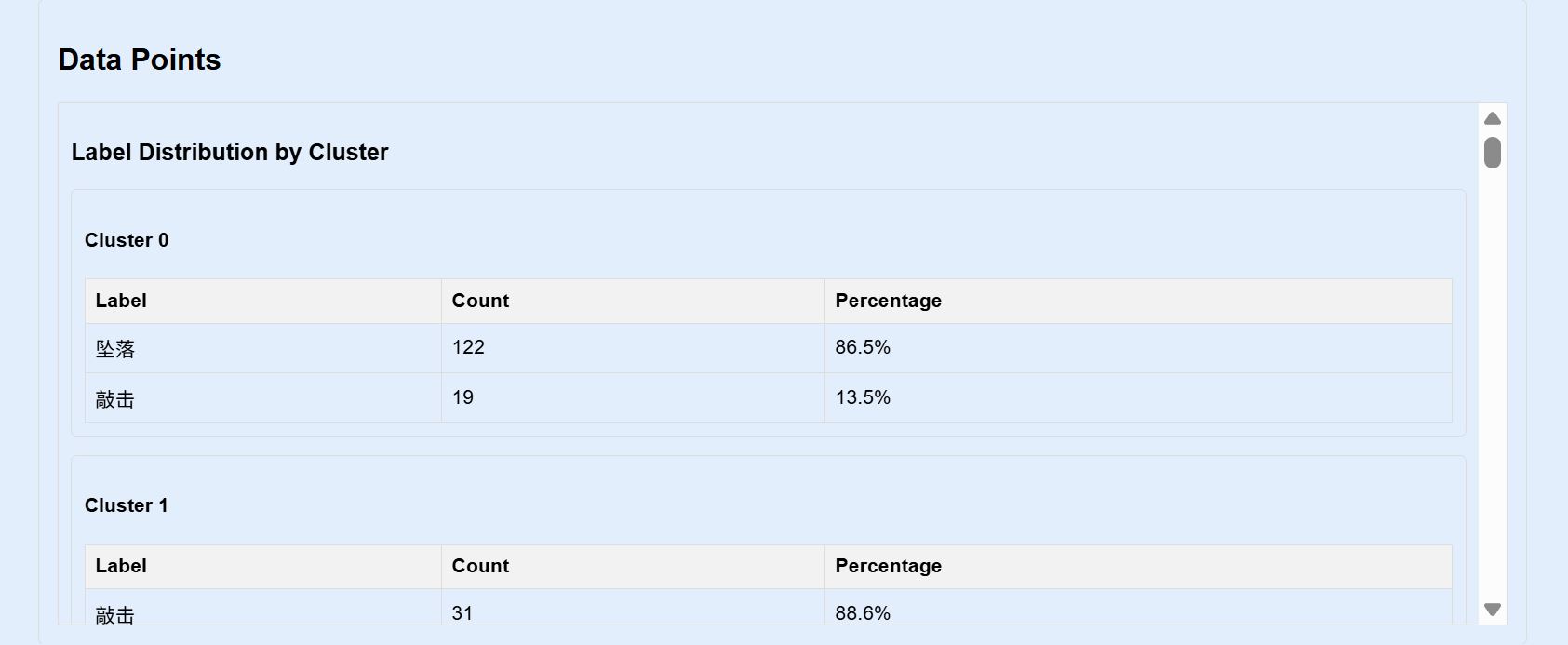Select the Cluster 0 title
Viewport: 1568px width, 645px height.
tap(127, 240)
